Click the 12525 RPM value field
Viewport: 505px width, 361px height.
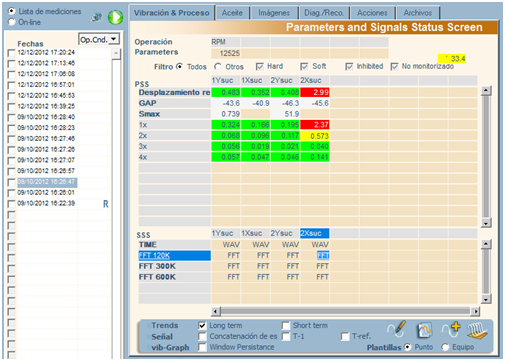(x=226, y=53)
